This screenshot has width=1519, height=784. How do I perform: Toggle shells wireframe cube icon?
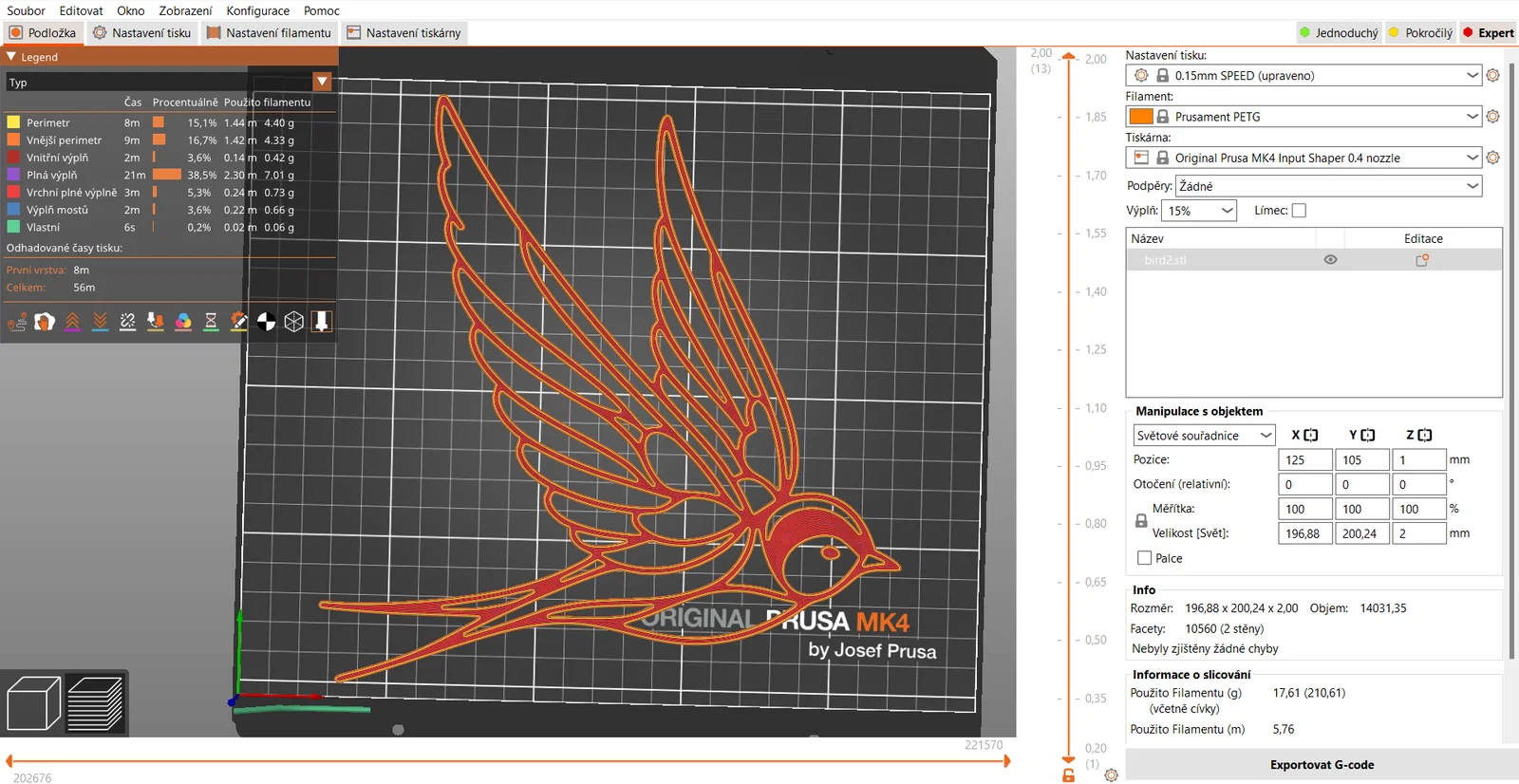coord(294,322)
